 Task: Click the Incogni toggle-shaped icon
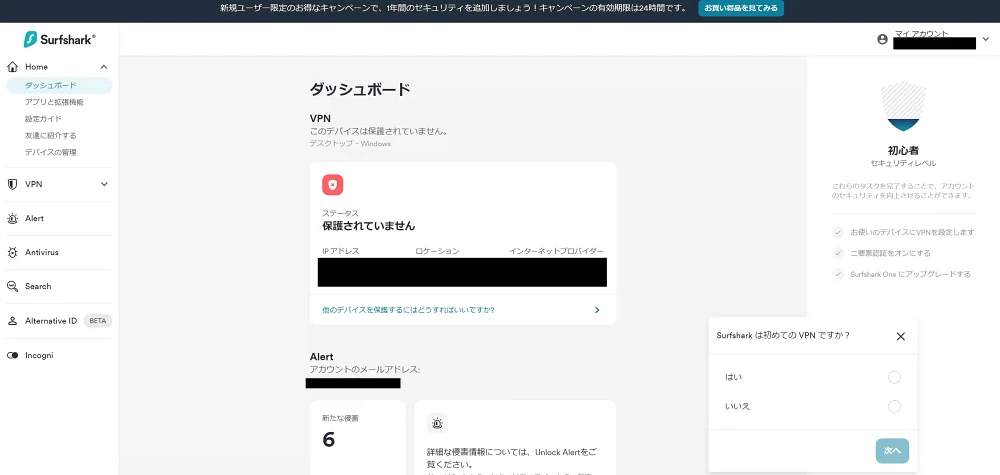[x=12, y=355]
